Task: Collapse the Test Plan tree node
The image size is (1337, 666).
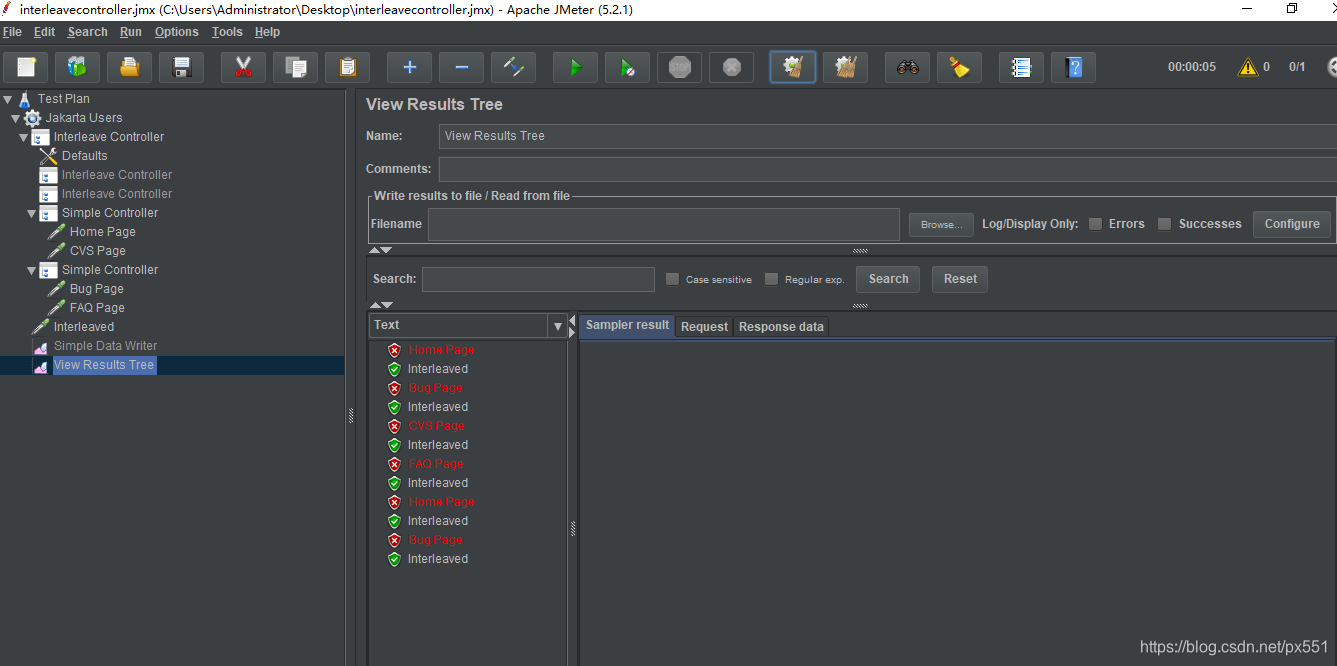Action: click(x=8, y=99)
